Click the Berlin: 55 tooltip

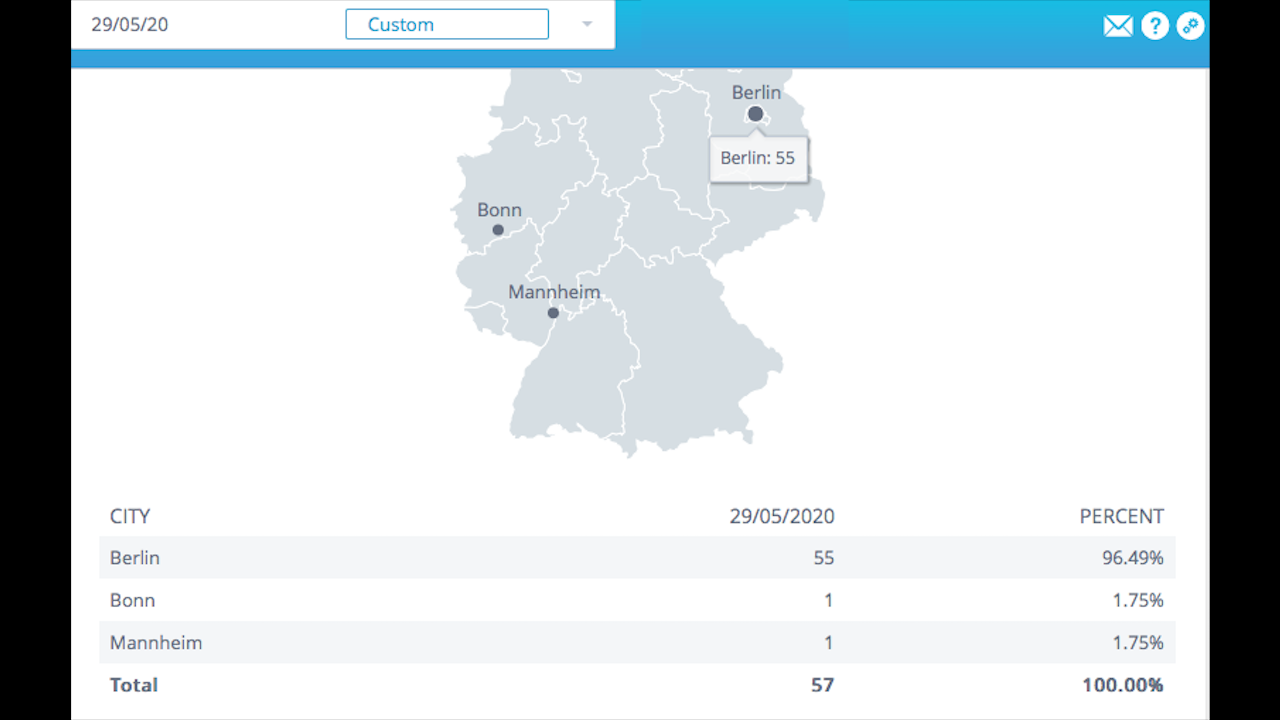[x=758, y=159]
